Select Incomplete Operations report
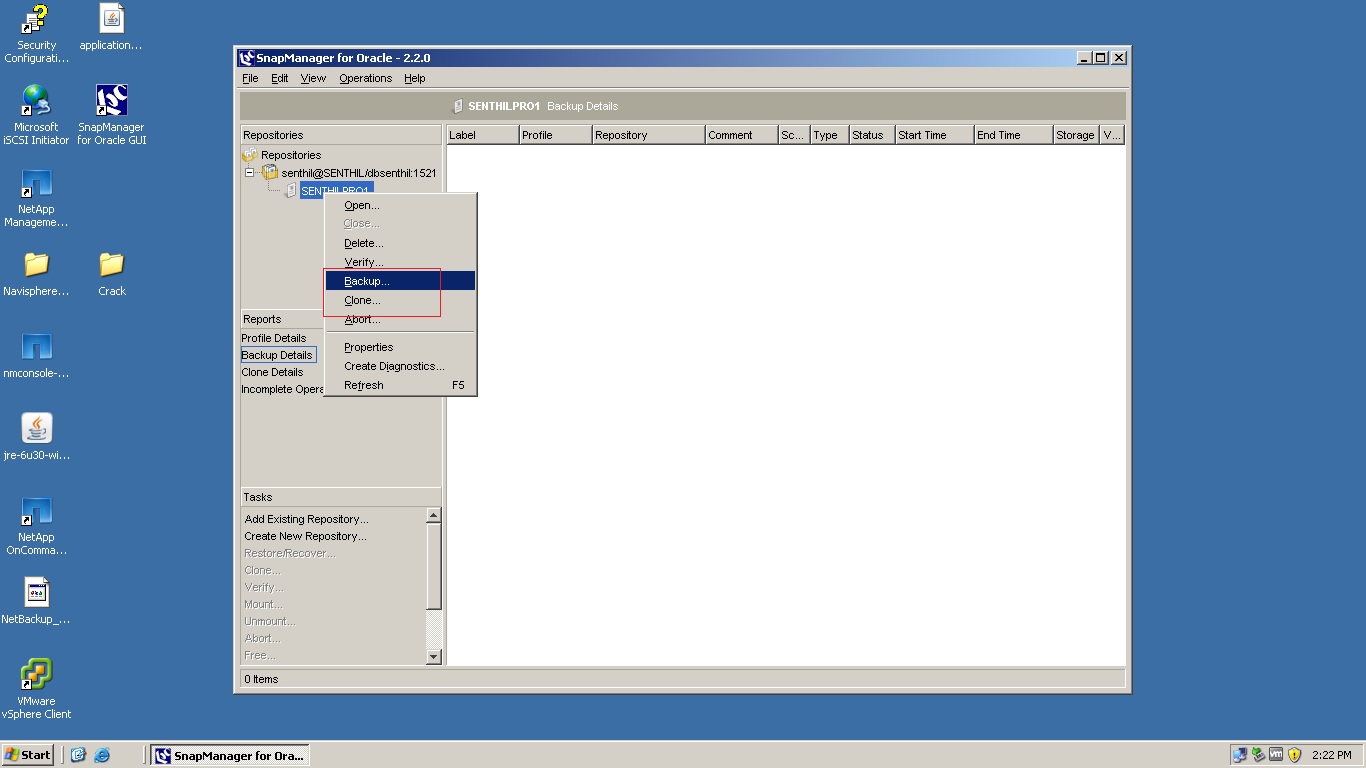This screenshot has width=1366, height=768. 283,389
